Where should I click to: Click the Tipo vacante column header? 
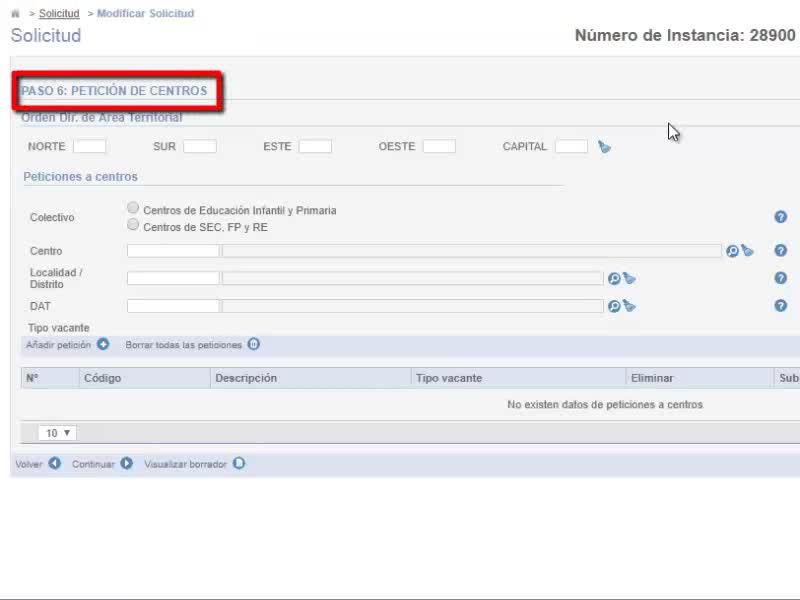(518, 378)
